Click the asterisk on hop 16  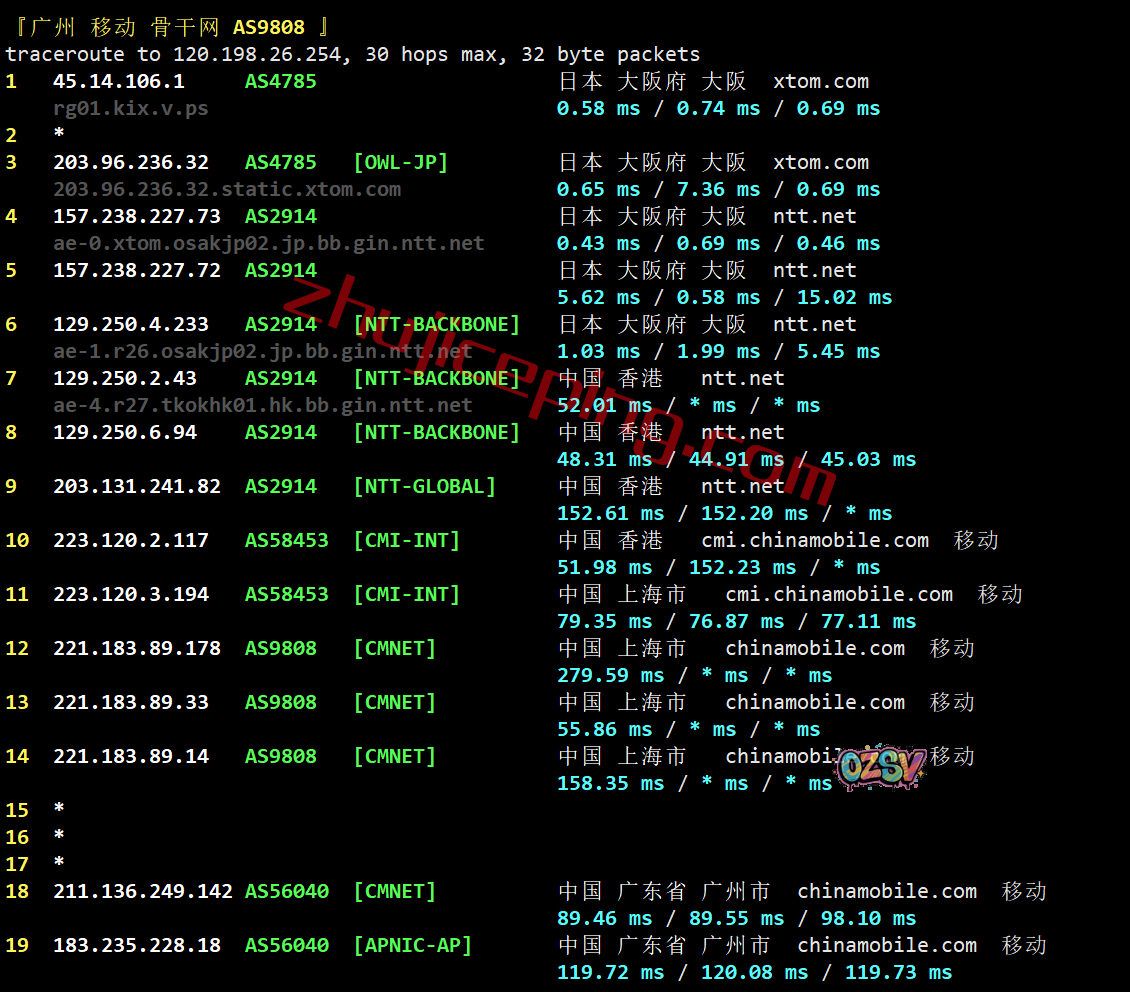coord(59,837)
